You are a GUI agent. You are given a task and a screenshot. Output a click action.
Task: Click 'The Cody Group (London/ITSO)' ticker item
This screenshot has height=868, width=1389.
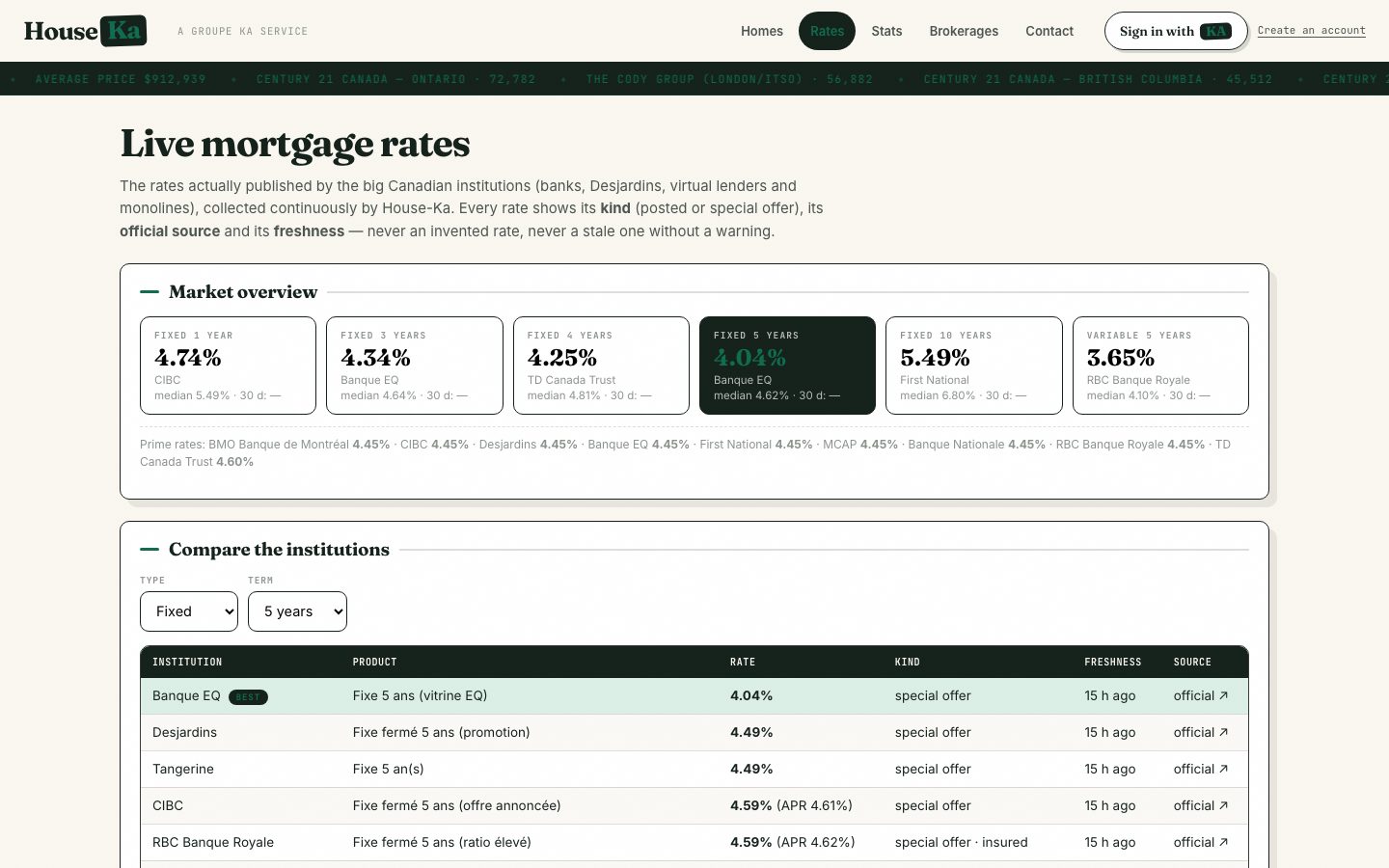[x=729, y=79]
